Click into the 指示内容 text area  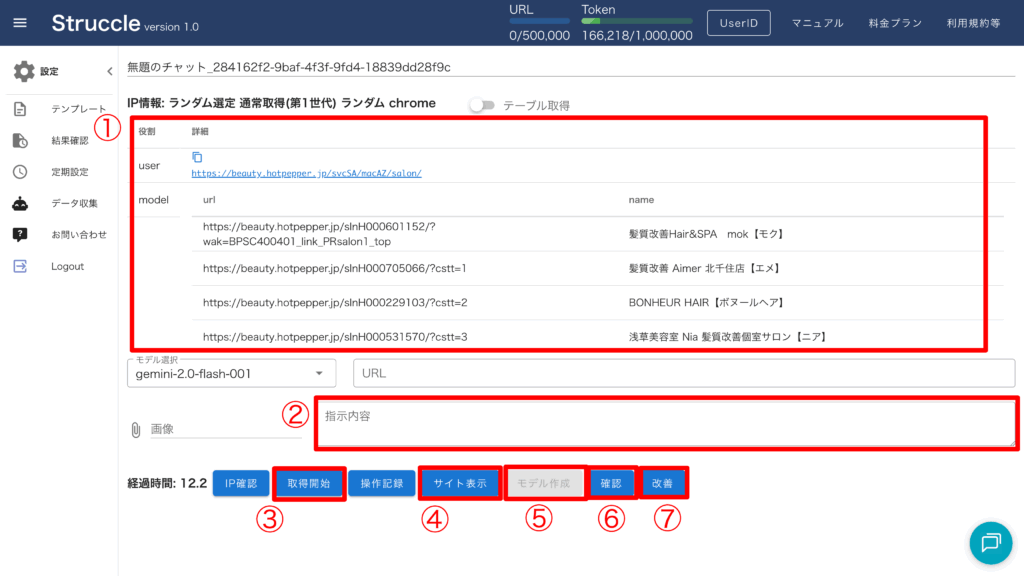click(x=666, y=422)
